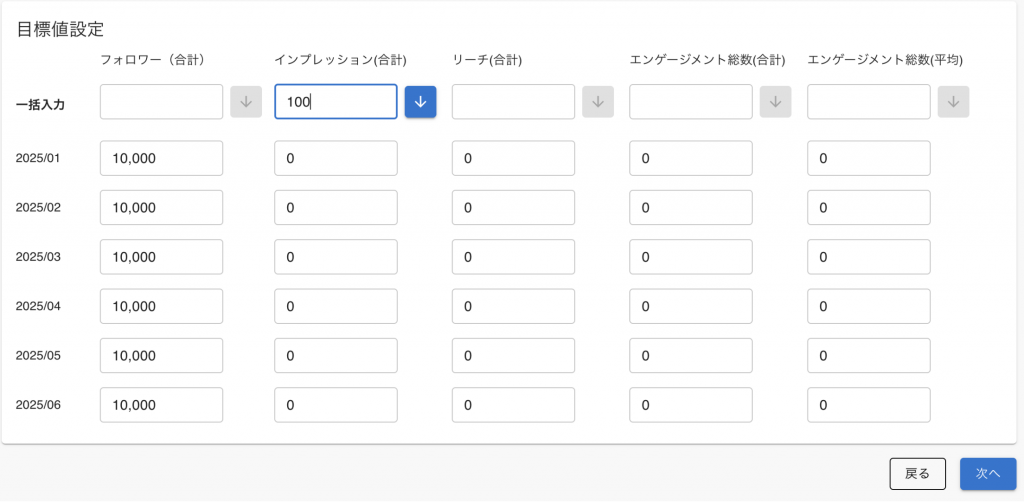Screen dimensions: 1024x503
Task: Edit the 2025/06 インプレッション value field
Action: [336, 405]
